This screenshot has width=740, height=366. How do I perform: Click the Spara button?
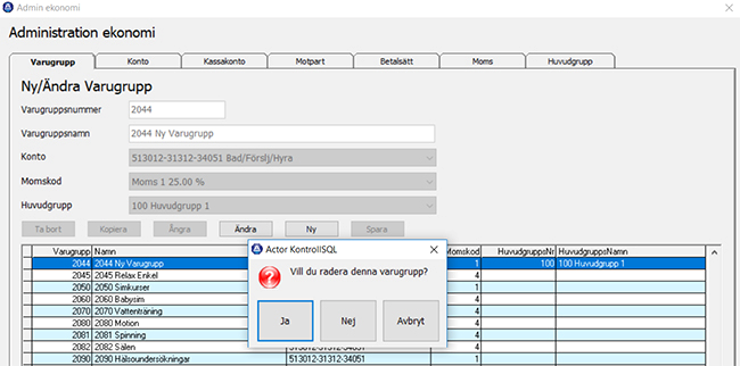[378, 229]
